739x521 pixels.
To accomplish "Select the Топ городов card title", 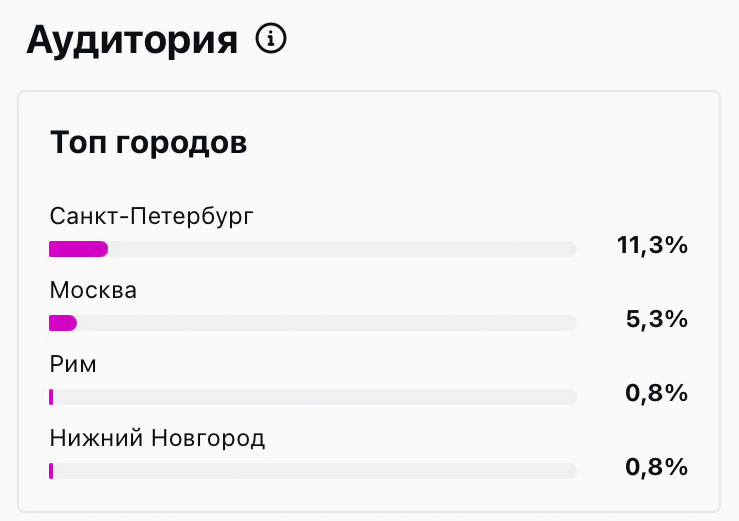I will (x=149, y=142).
